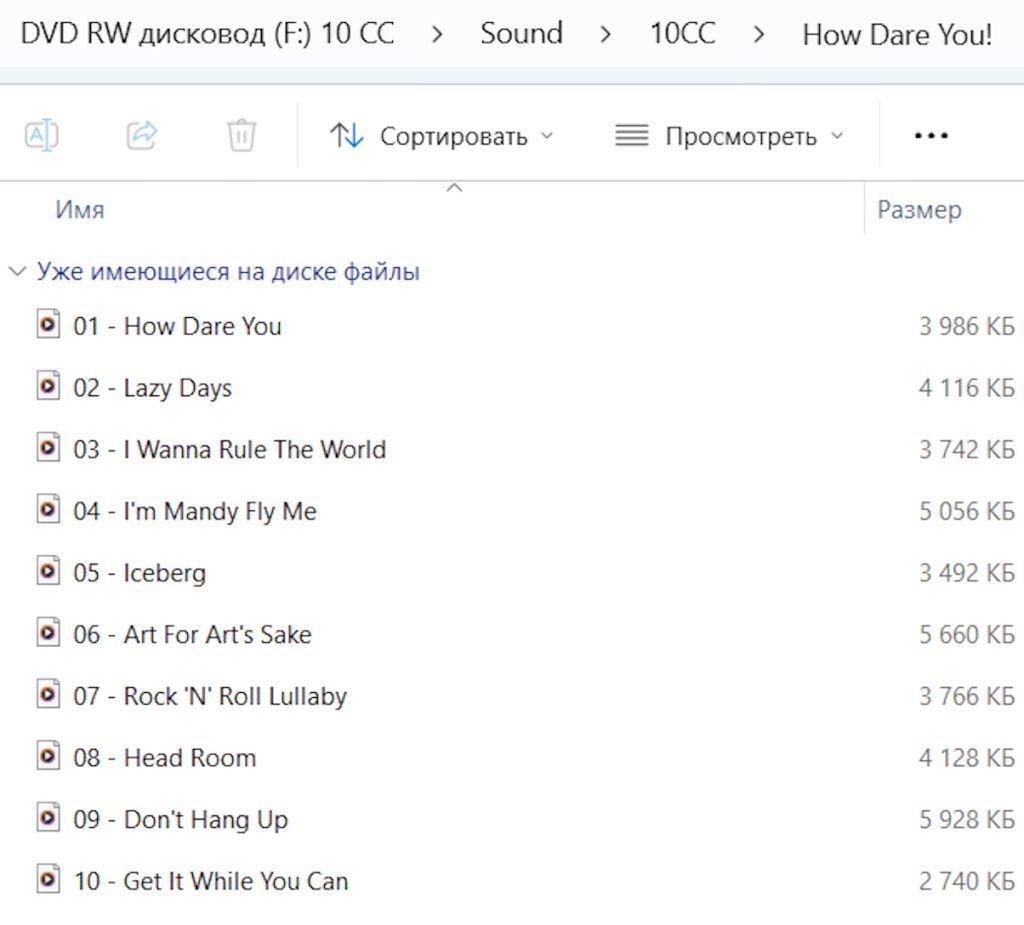Click the 2 740 КБ size value

coord(967,881)
